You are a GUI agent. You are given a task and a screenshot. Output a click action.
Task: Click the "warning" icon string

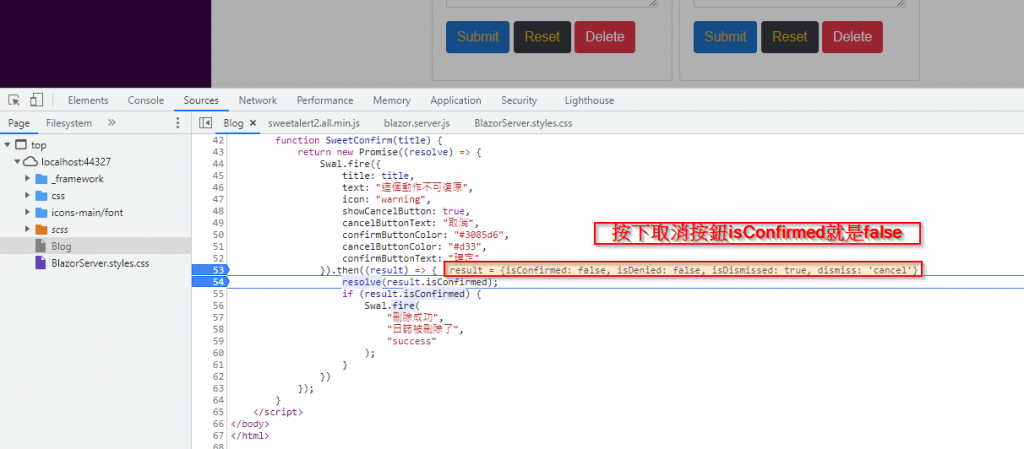tap(402, 199)
